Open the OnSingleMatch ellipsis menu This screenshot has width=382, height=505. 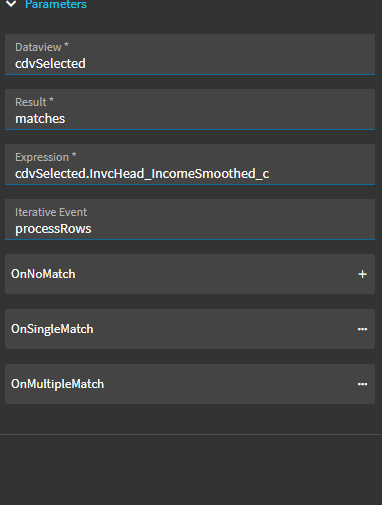coord(362,329)
